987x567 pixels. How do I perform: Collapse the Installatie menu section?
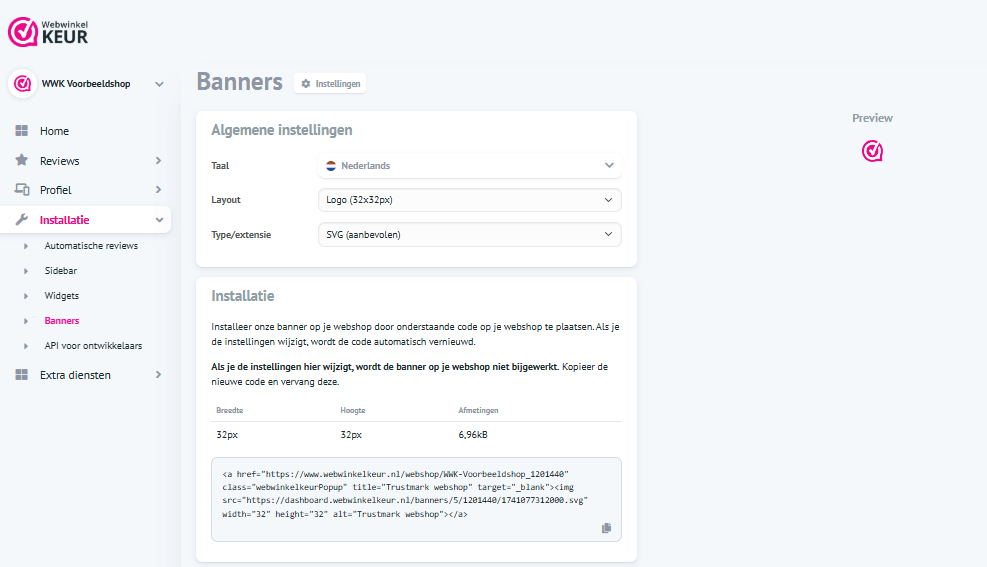158,220
